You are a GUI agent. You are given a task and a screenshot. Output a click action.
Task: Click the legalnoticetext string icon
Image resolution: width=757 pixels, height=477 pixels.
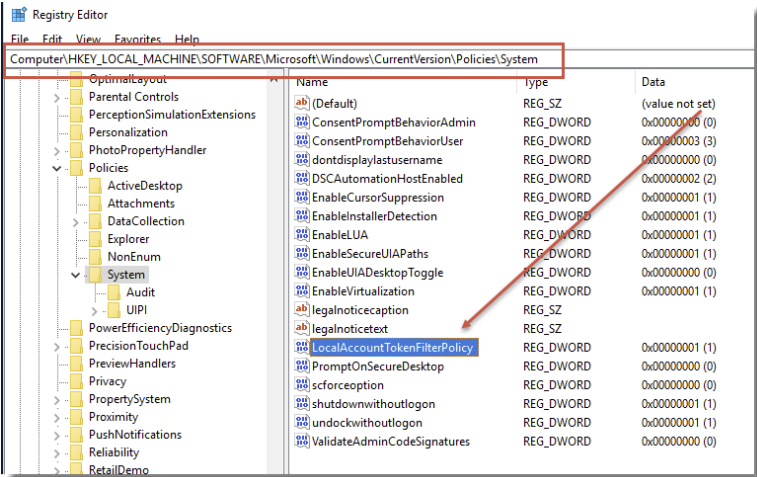[x=302, y=328]
